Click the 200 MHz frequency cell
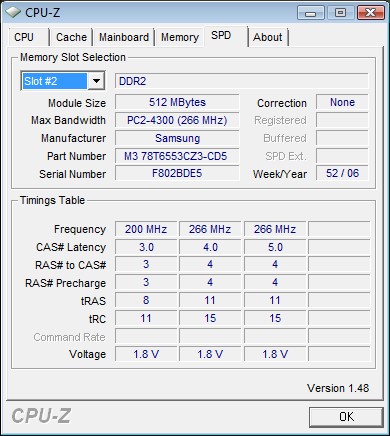The width and height of the screenshot is (390, 436). (146, 229)
